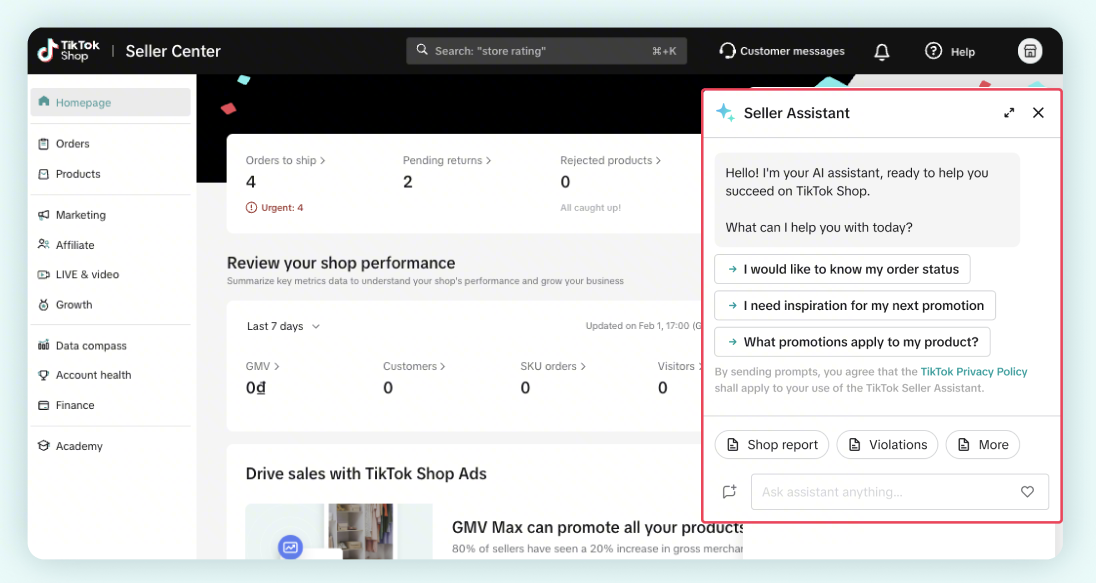Click the Affiliate people icon
The height and width of the screenshot is (583, 1096).
coord(43,244)
